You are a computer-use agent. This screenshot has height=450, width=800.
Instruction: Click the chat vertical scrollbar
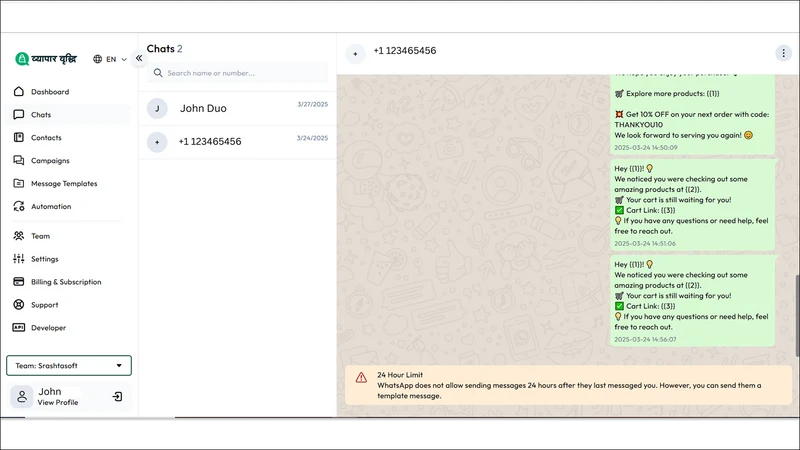797,316
